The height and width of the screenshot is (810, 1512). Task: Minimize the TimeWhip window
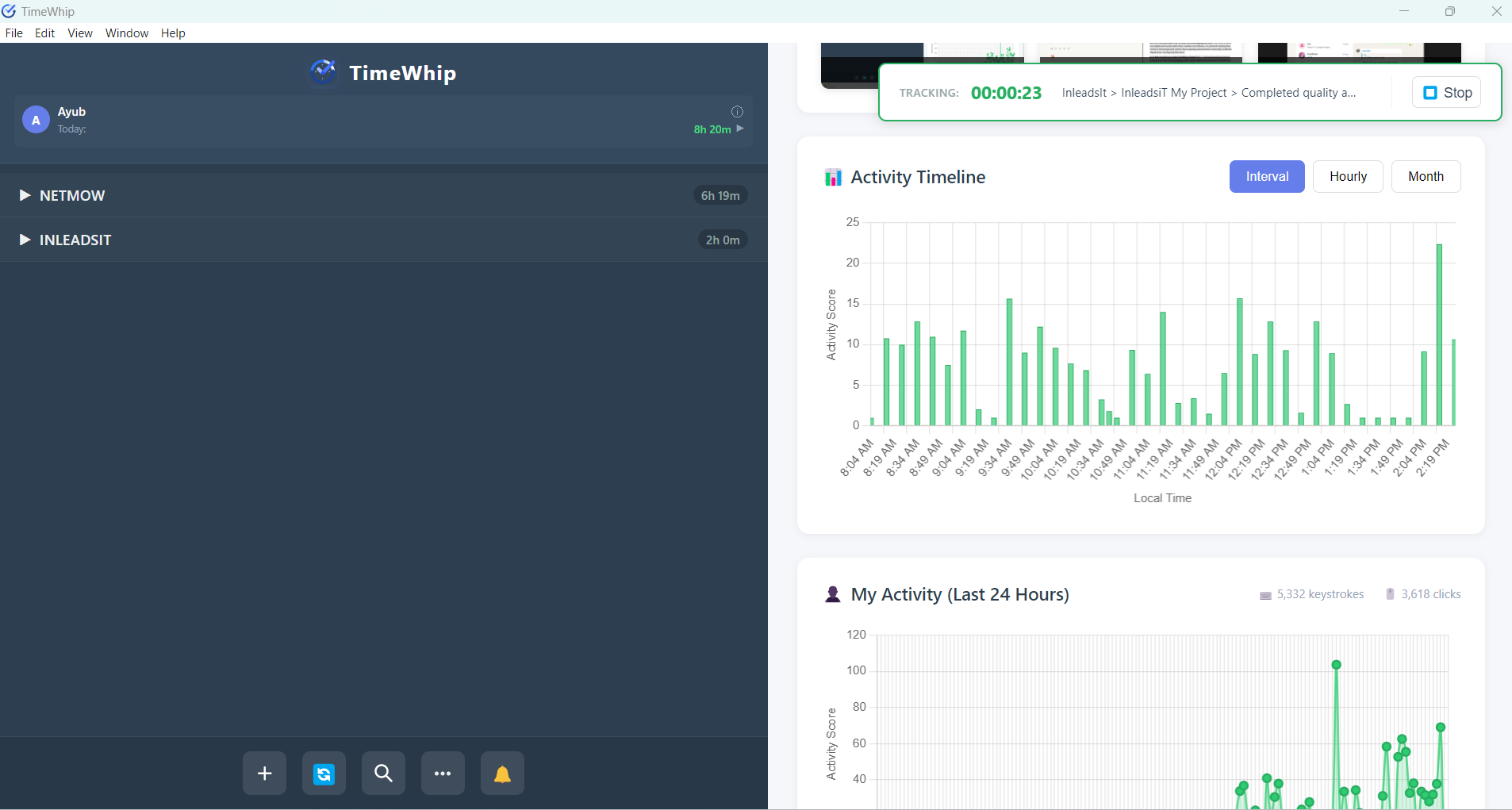pyautogui.click(x=1404, y=11)
